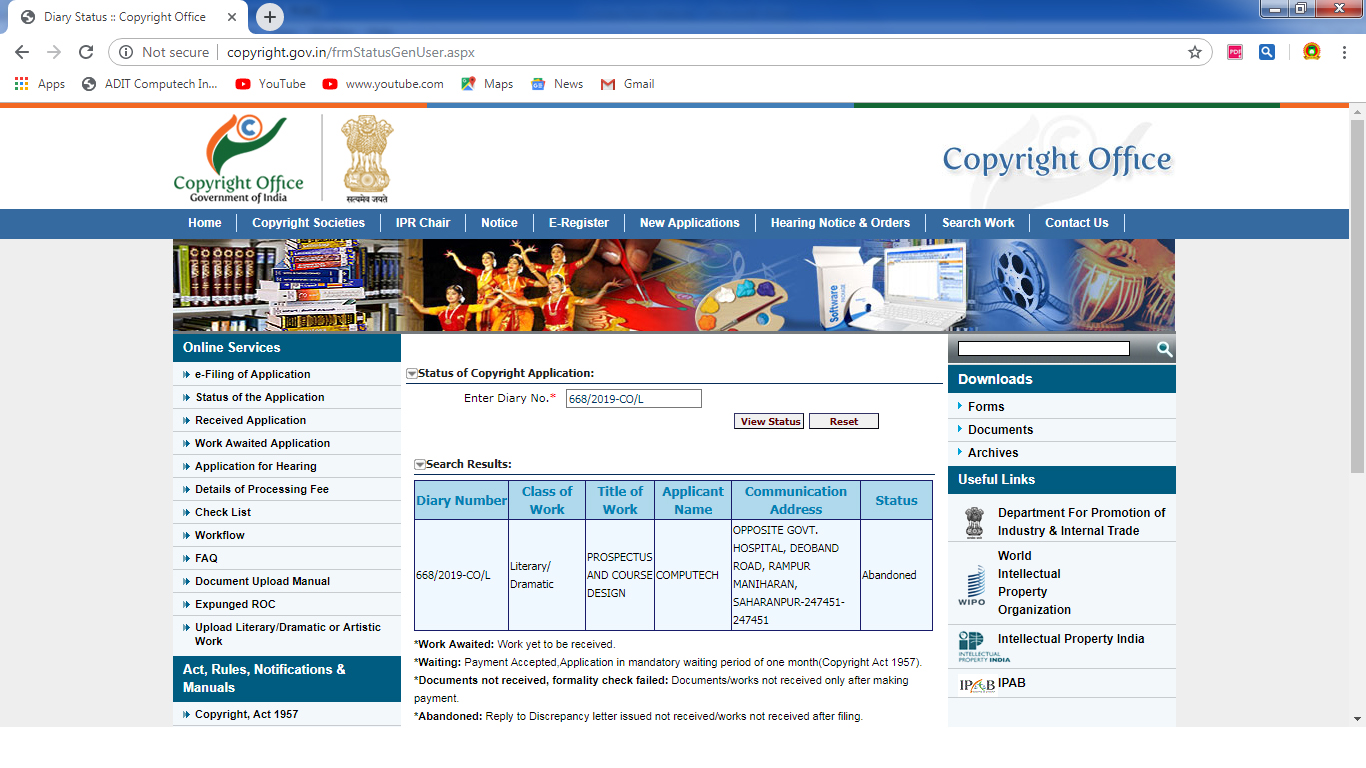Click the blue search extension icon

click(1267, 52)
